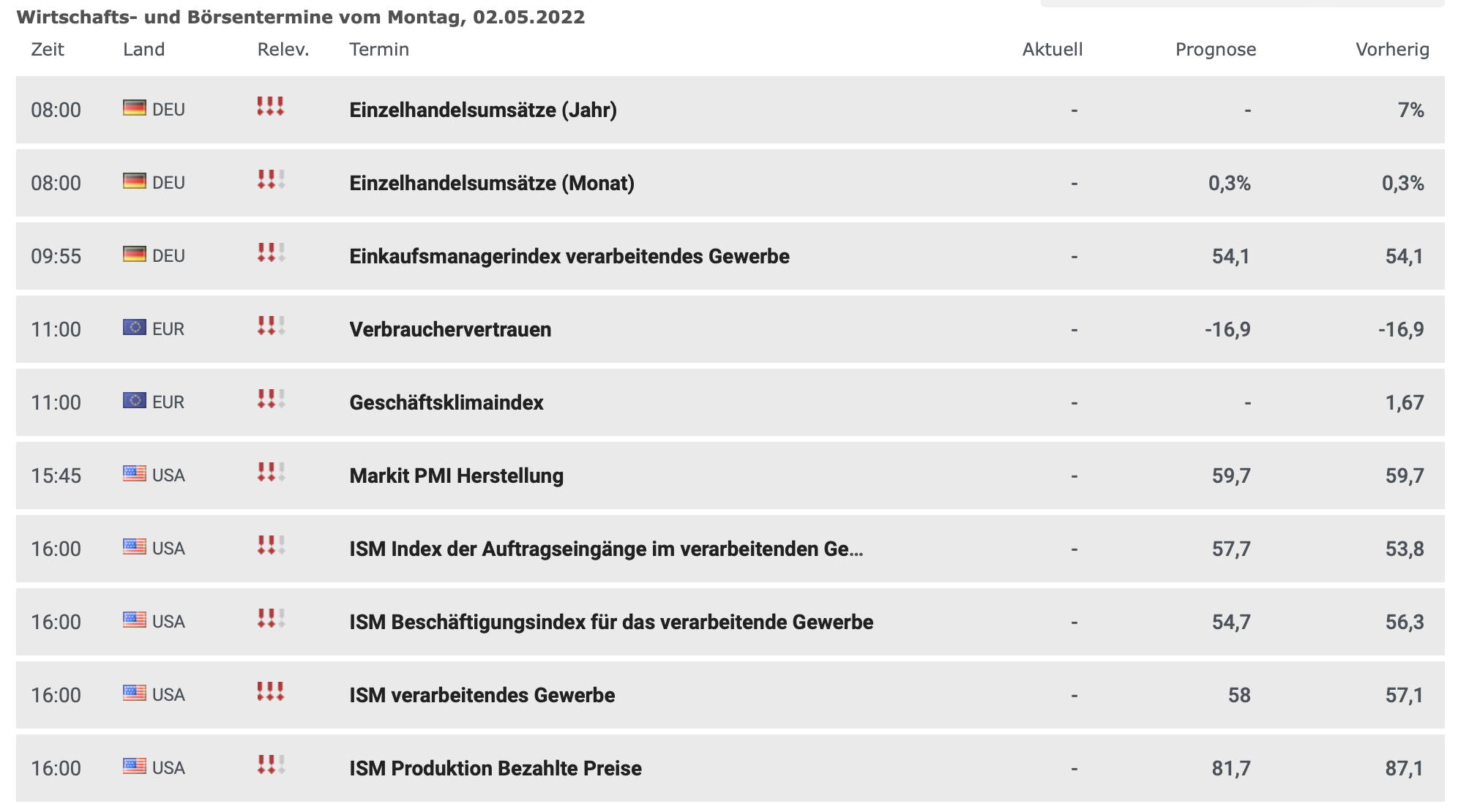The width and height of the screenshot is (1458, 812).
Task: Open Einkaufsmanagerindex verarbeitendes Gewerbe entry
Action: (569, 256)
